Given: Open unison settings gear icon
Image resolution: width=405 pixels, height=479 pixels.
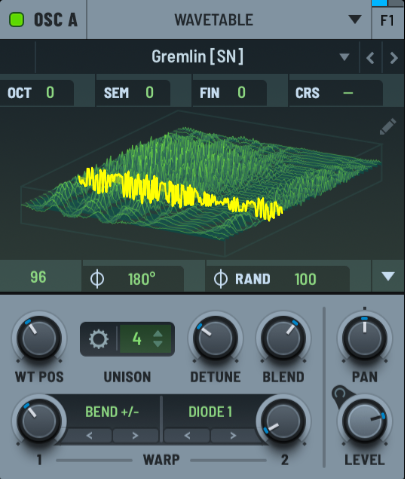Looking at the screenshot, I should pyautogui.click(x=99, y=339).
